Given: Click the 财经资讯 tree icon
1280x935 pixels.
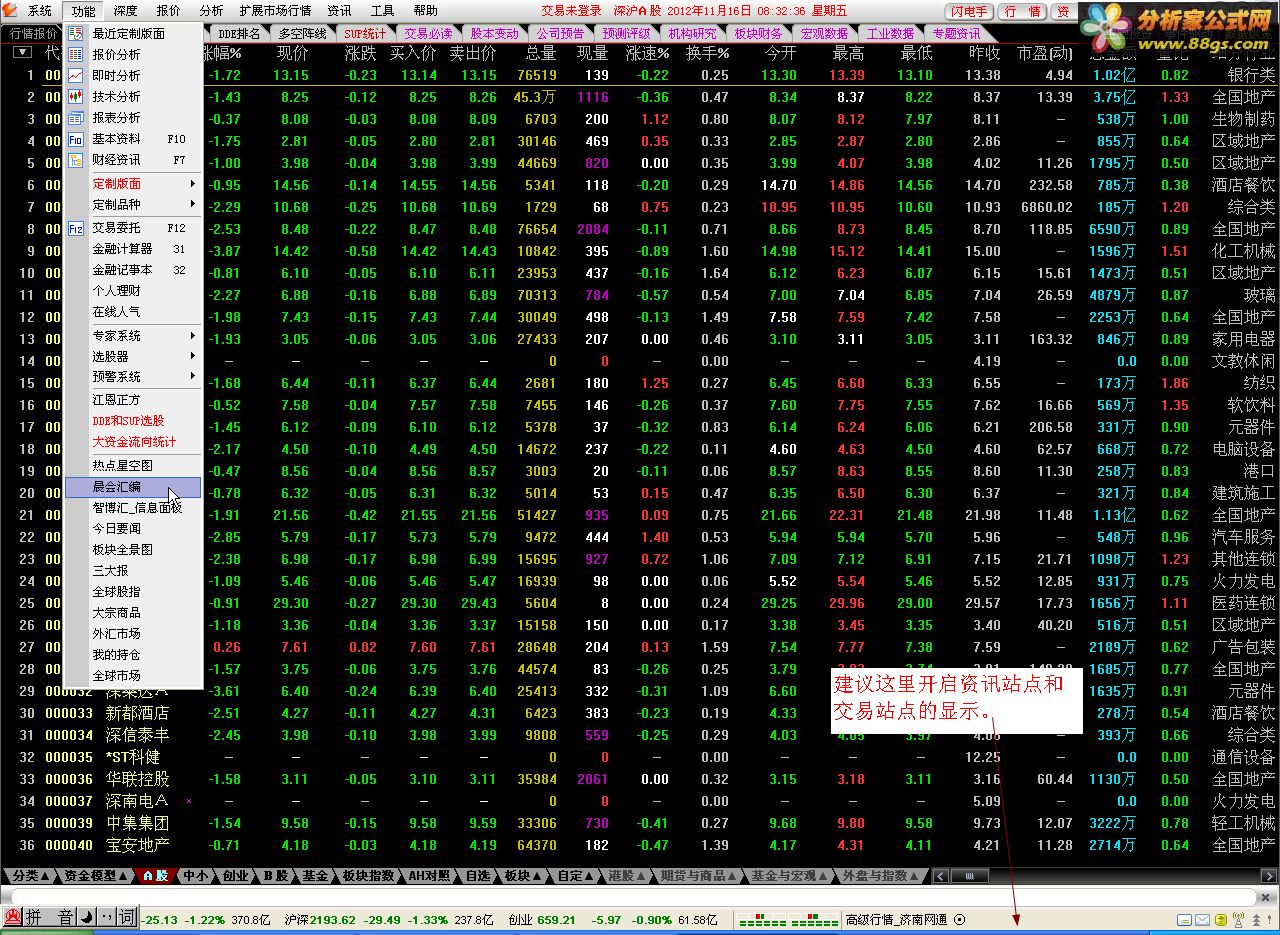Looking at the screenshot, I should tap(76, 160).
